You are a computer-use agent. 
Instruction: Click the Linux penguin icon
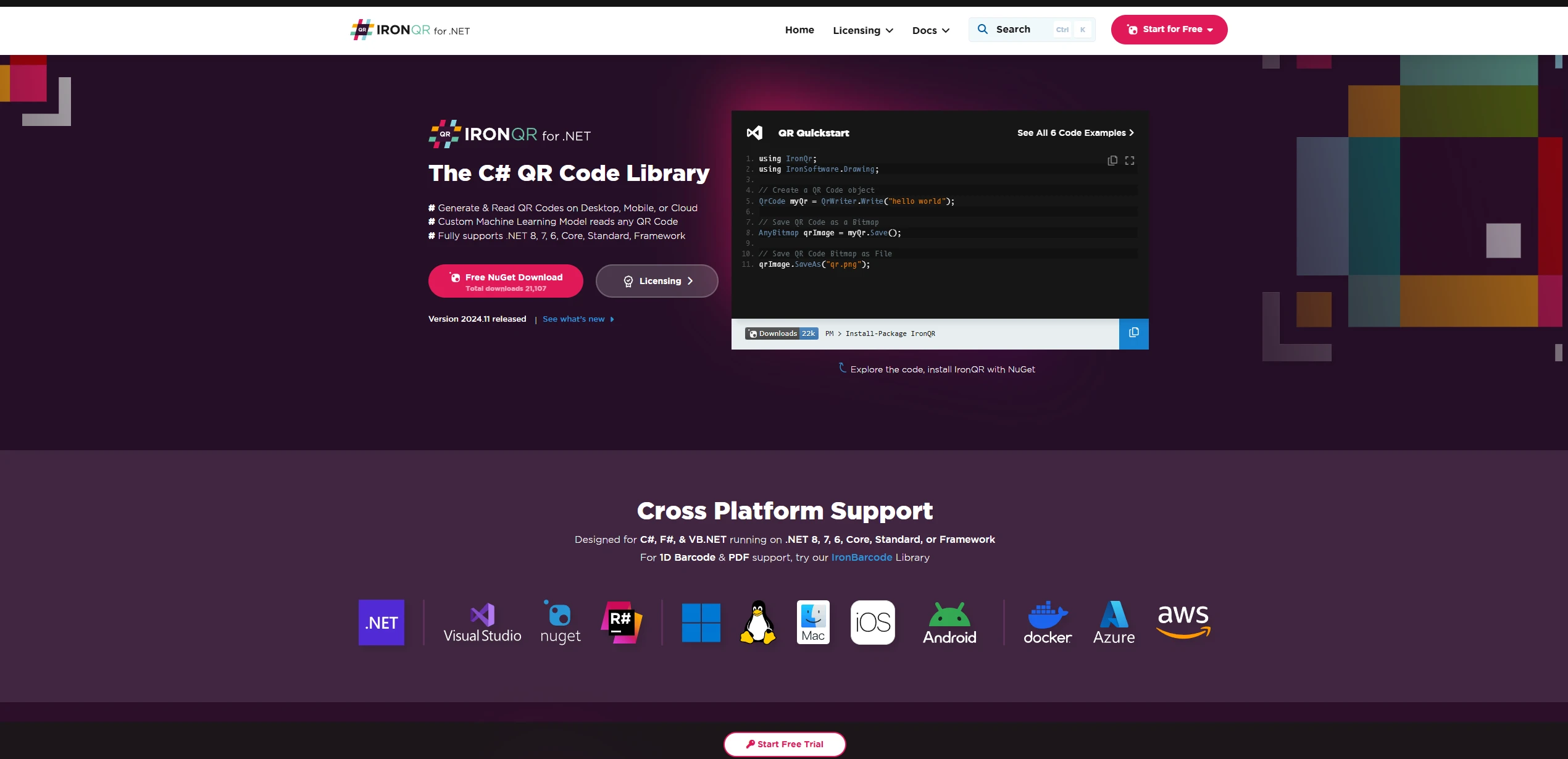click(x=757, y=623)
